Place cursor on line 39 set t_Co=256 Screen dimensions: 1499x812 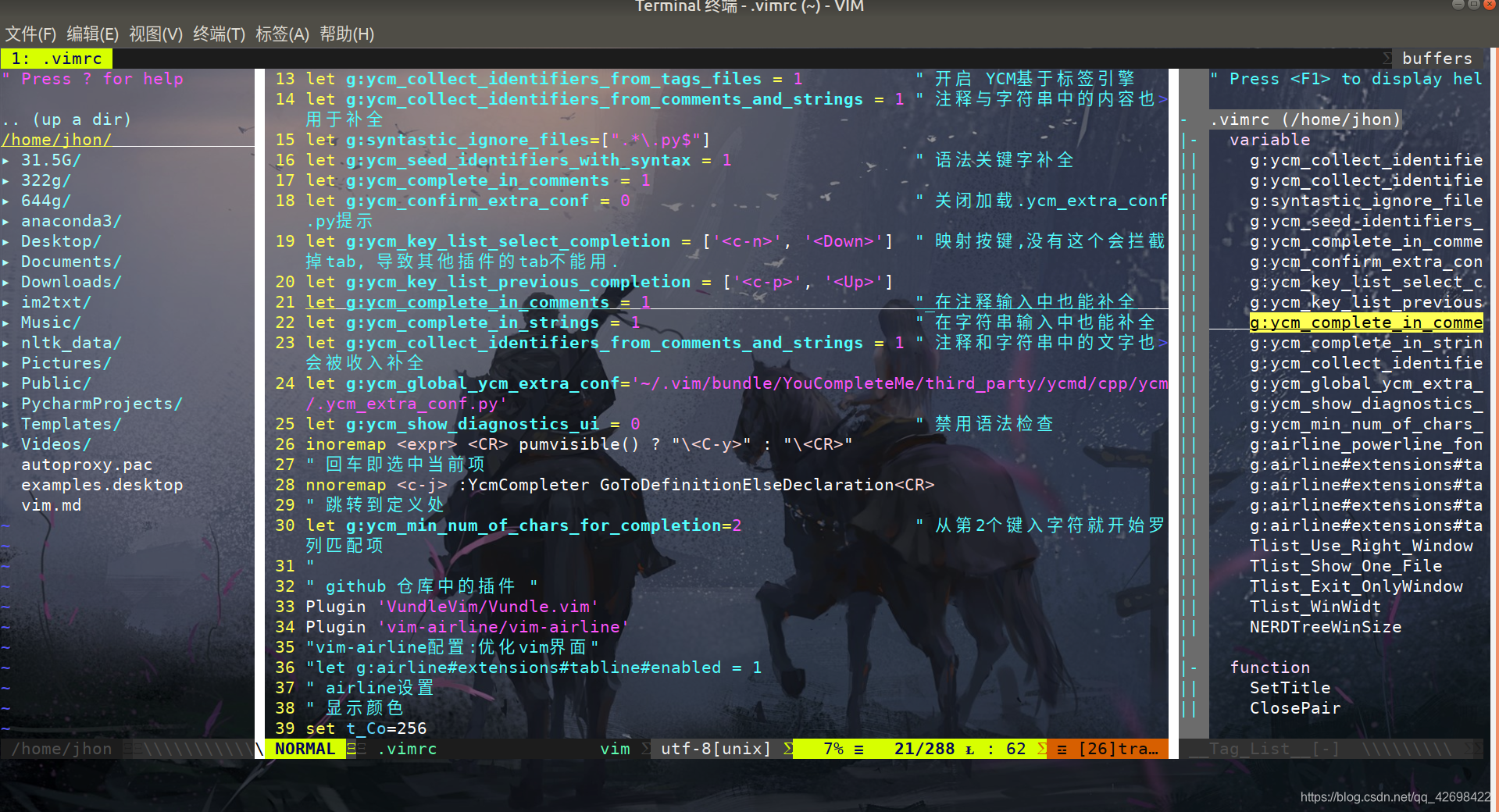pyautogui.click(x=366, y=728)
